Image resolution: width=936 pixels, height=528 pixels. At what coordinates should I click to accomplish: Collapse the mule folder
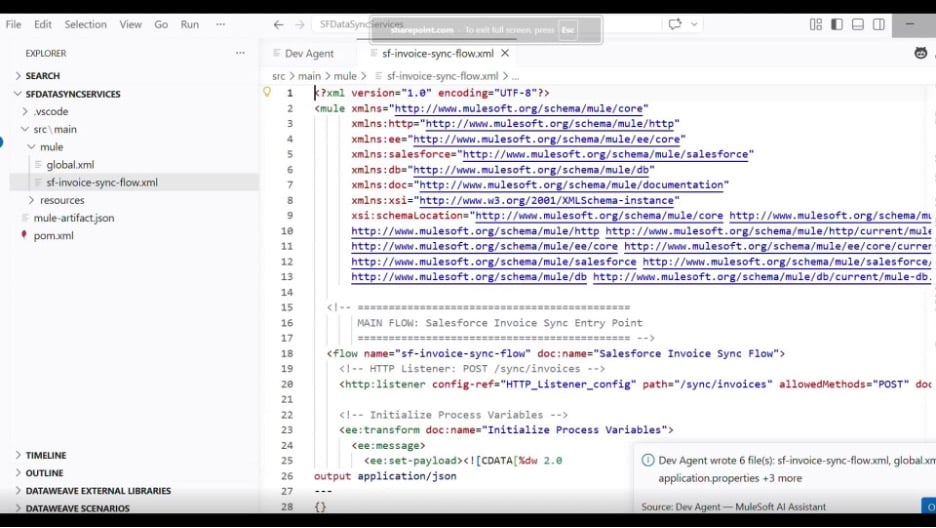tap(51, 147)
